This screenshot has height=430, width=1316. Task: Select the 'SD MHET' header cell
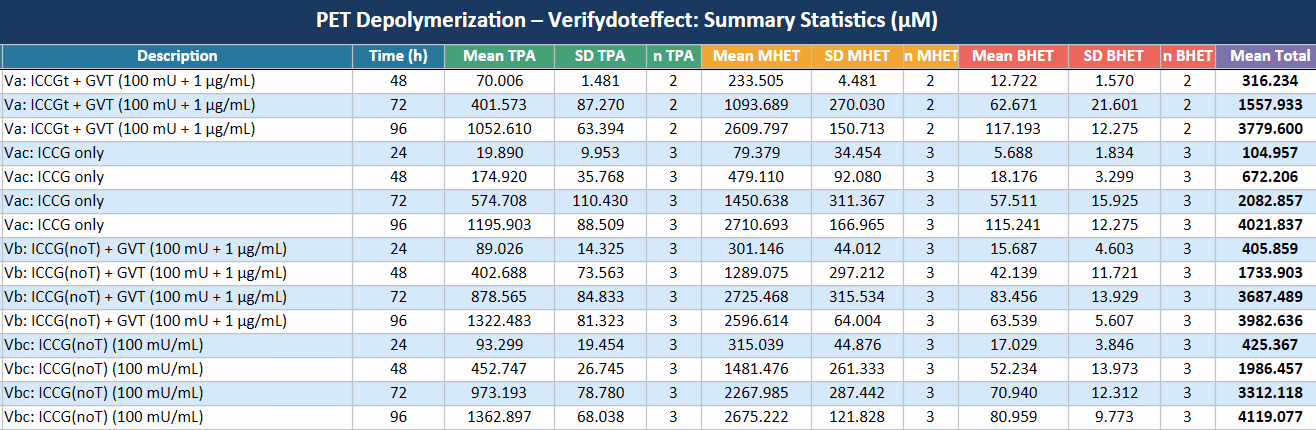[857, 56]
